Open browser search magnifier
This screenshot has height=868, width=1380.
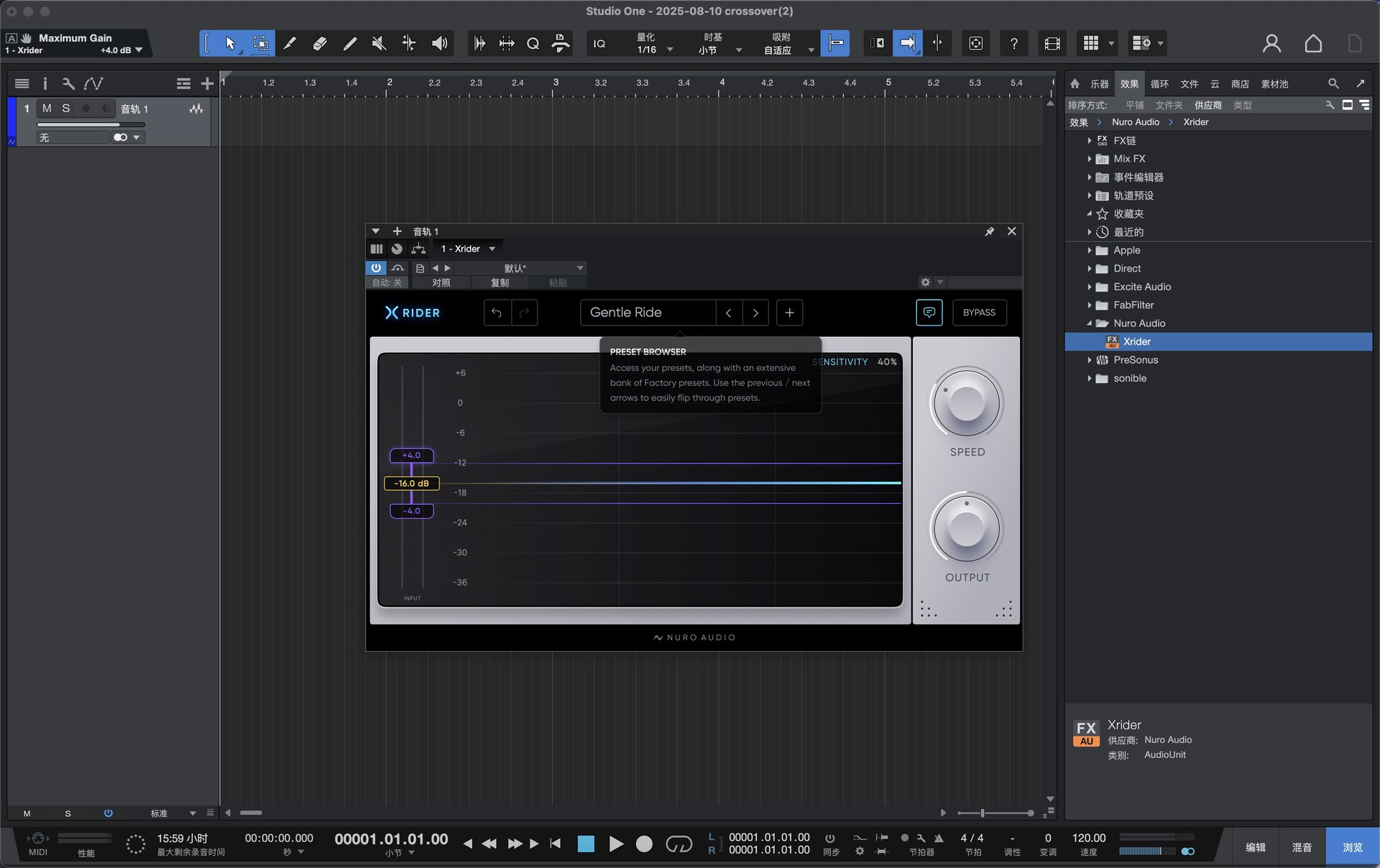(x=1333, y=83)
